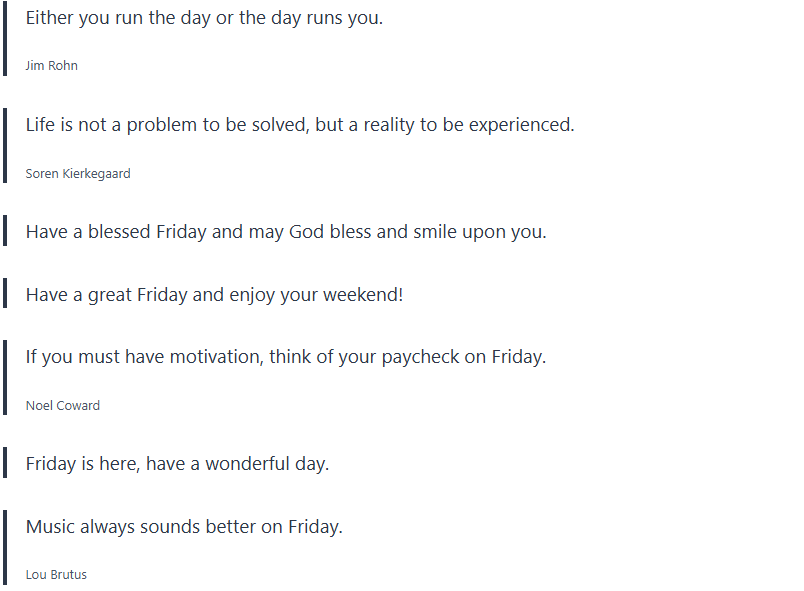Click "Have a great Friday" quote text
Screen dimensions: 804x591
(x=214, y=295)
